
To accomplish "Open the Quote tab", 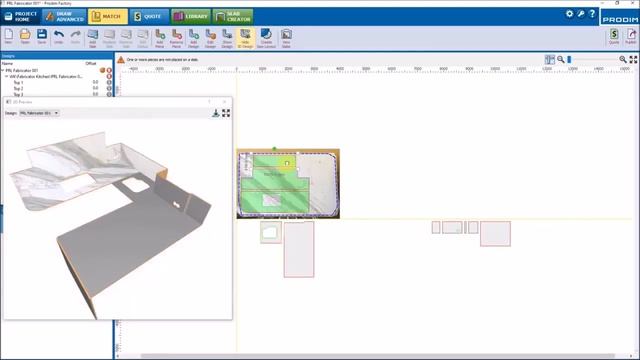I will coord(149,16).
